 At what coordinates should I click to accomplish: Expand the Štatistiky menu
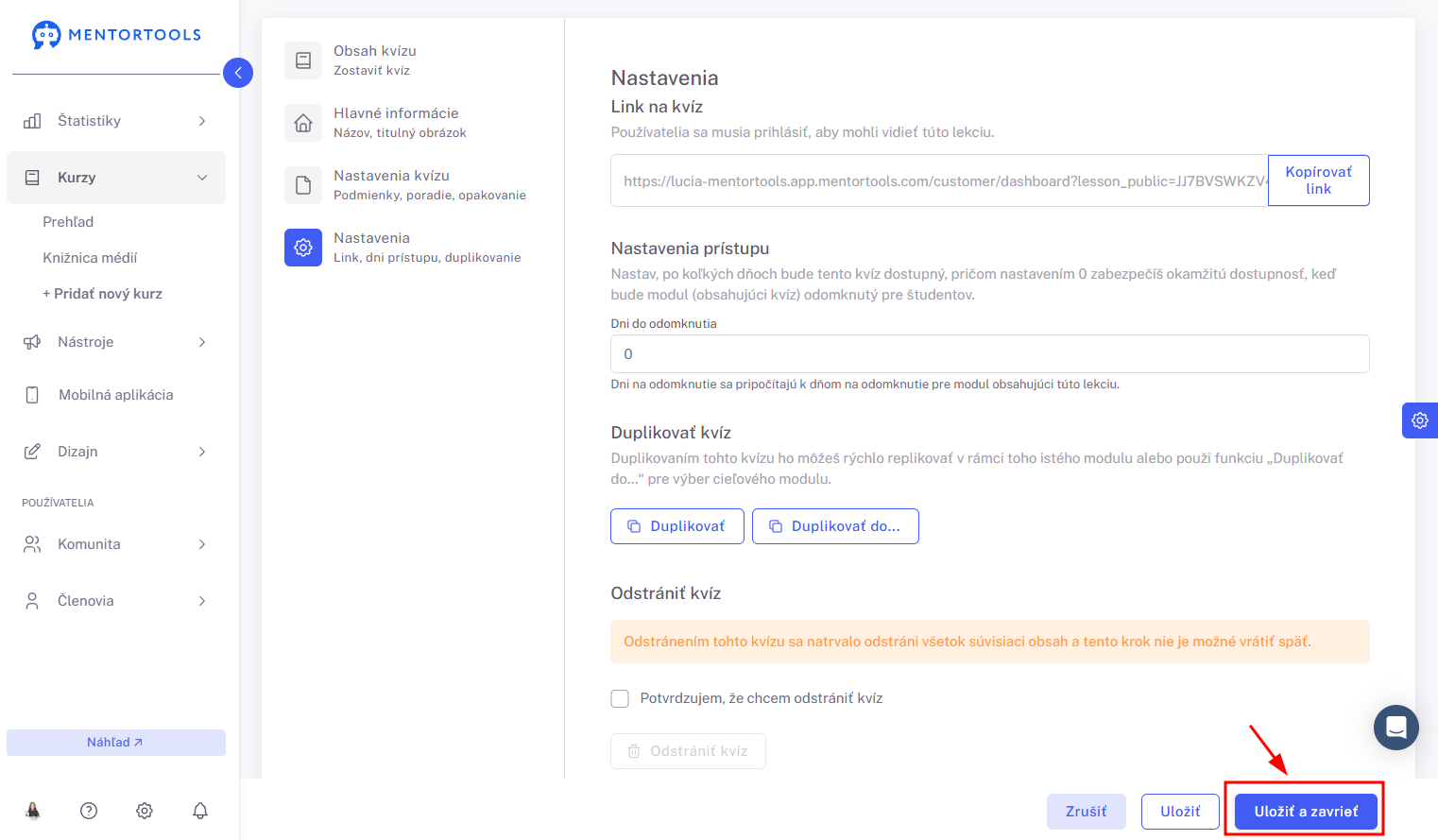(x=116, y=121)
